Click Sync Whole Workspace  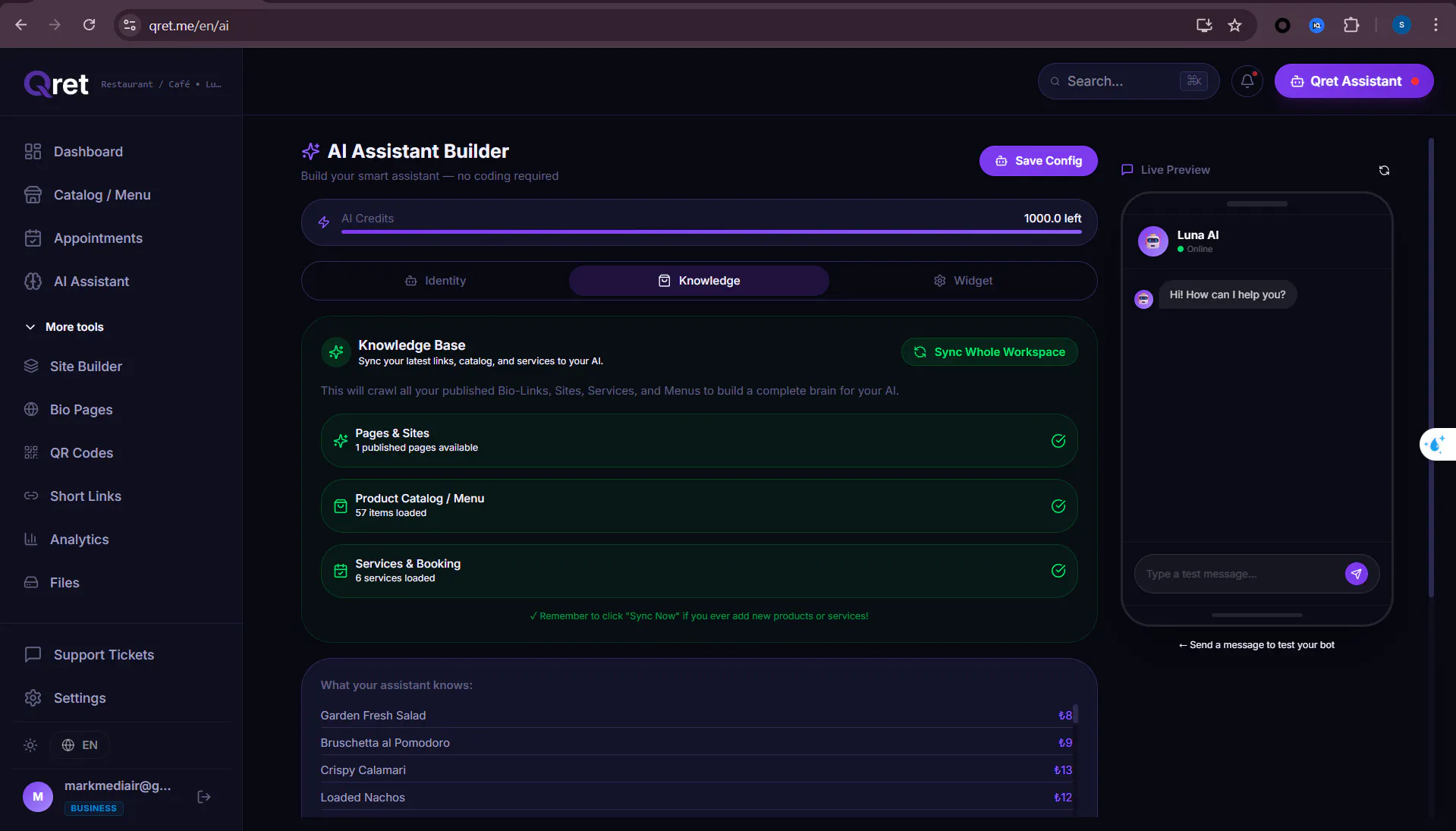989,352
